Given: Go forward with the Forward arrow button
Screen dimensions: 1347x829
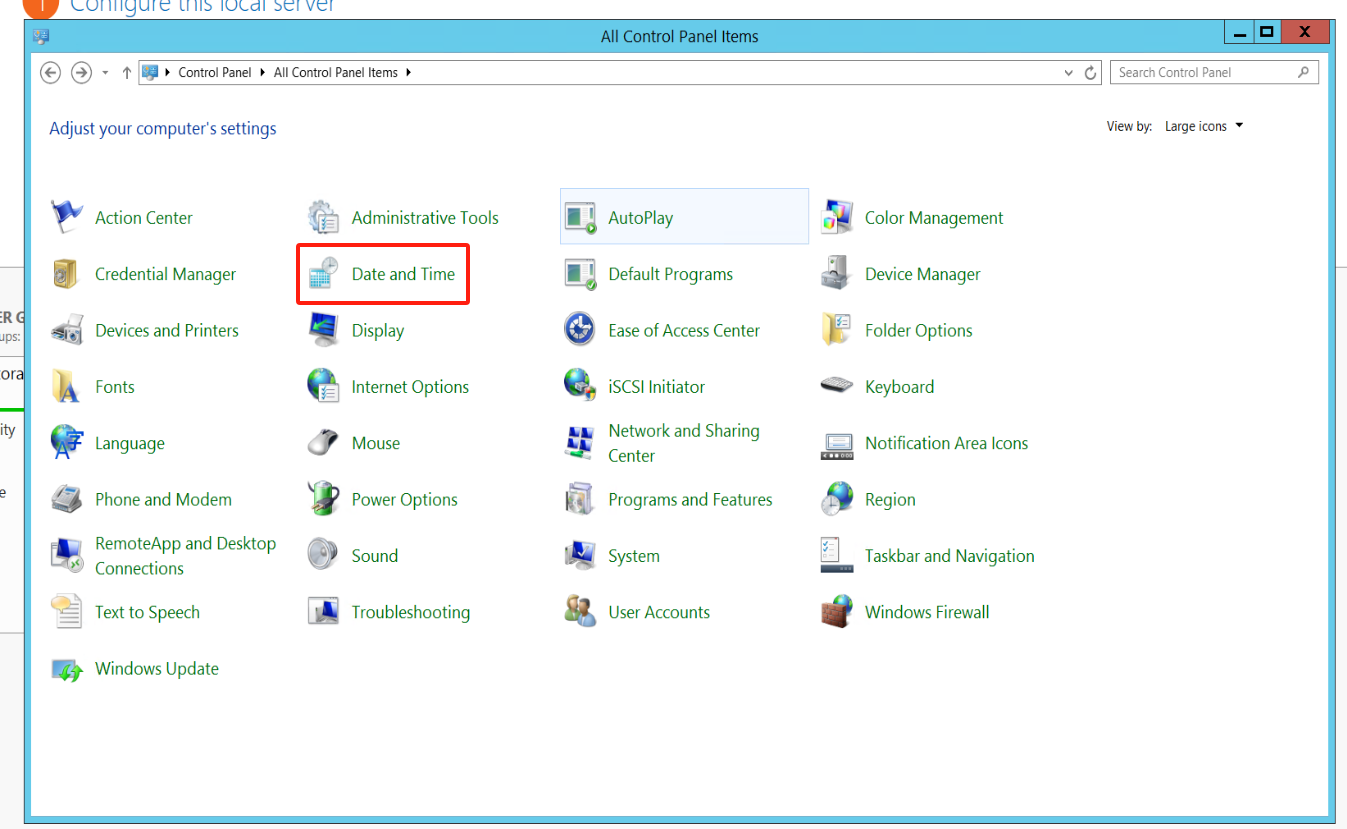Looking at the screenshot, I should click(x=81, y=72).
